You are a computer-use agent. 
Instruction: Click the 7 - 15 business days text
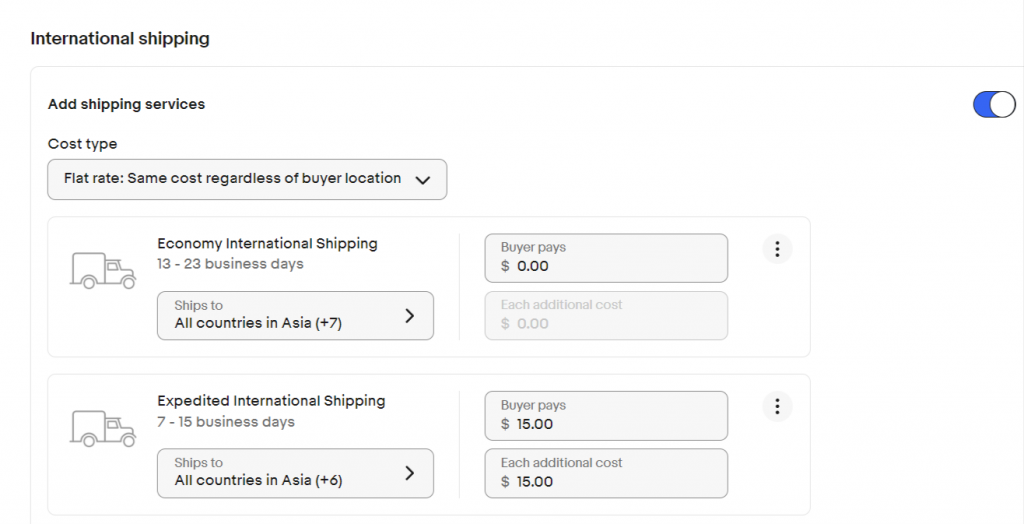click(226, 422)
